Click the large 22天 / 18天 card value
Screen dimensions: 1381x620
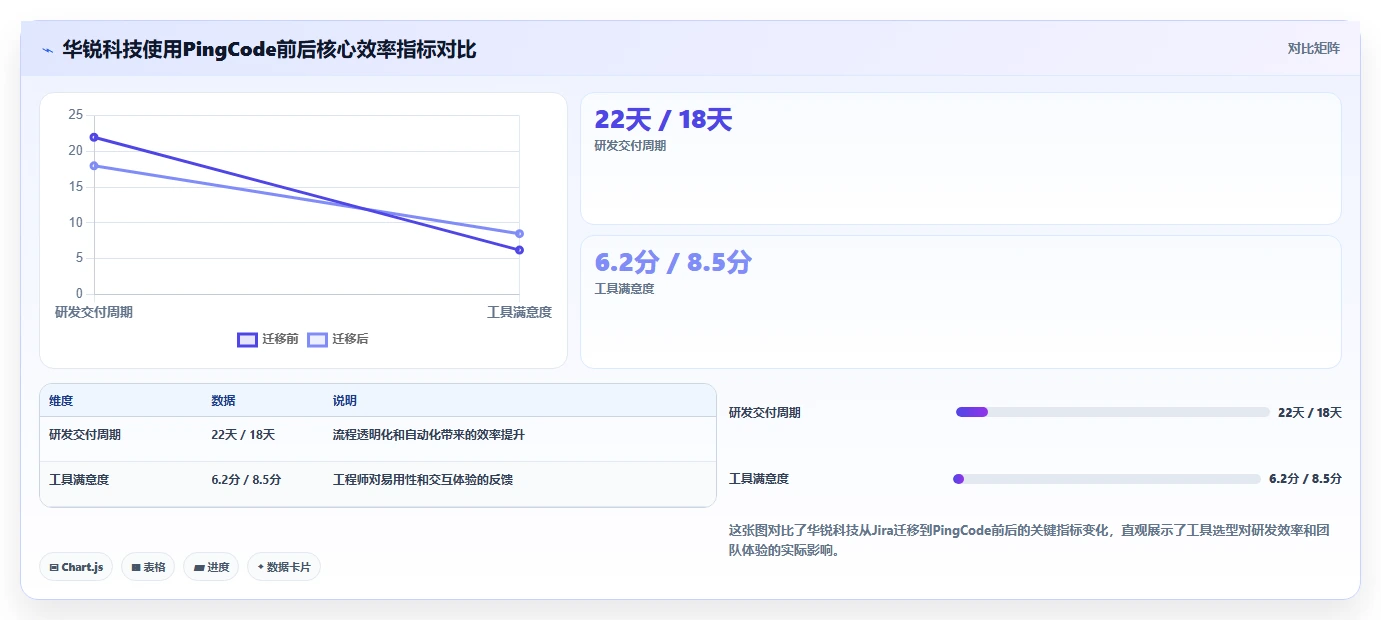[663, 120]
